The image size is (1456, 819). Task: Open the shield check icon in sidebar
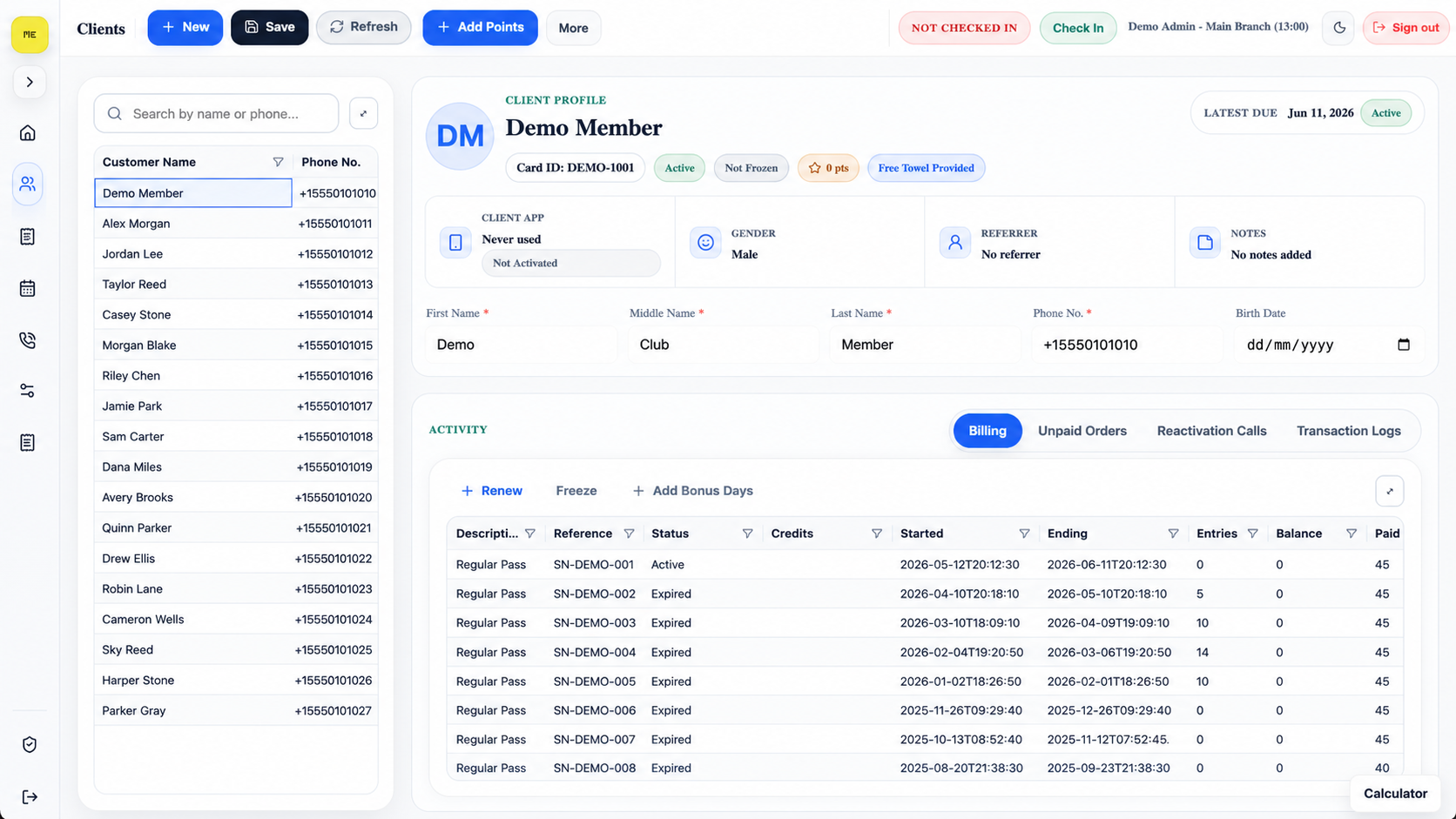point(30,745)
